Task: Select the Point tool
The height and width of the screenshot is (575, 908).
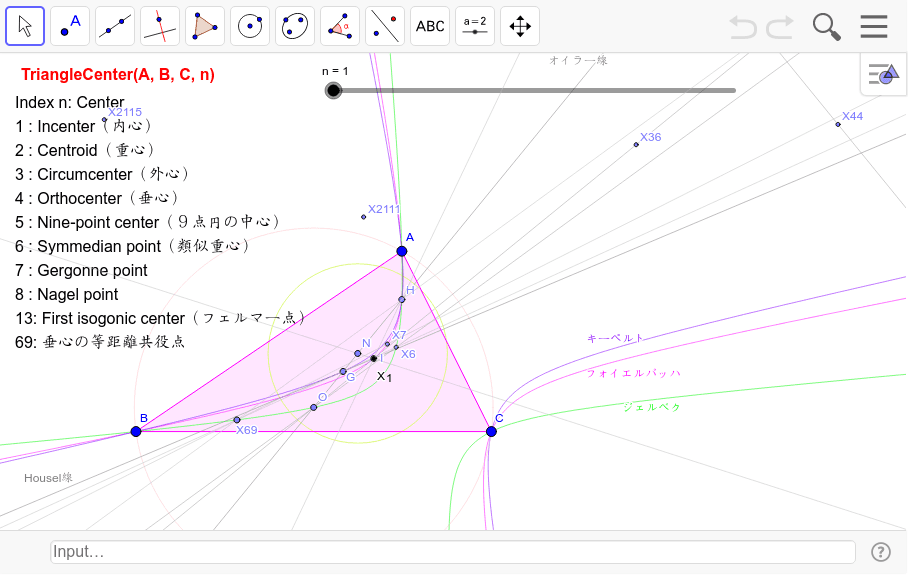Action: pyautogui.click(x=70, y=26)
